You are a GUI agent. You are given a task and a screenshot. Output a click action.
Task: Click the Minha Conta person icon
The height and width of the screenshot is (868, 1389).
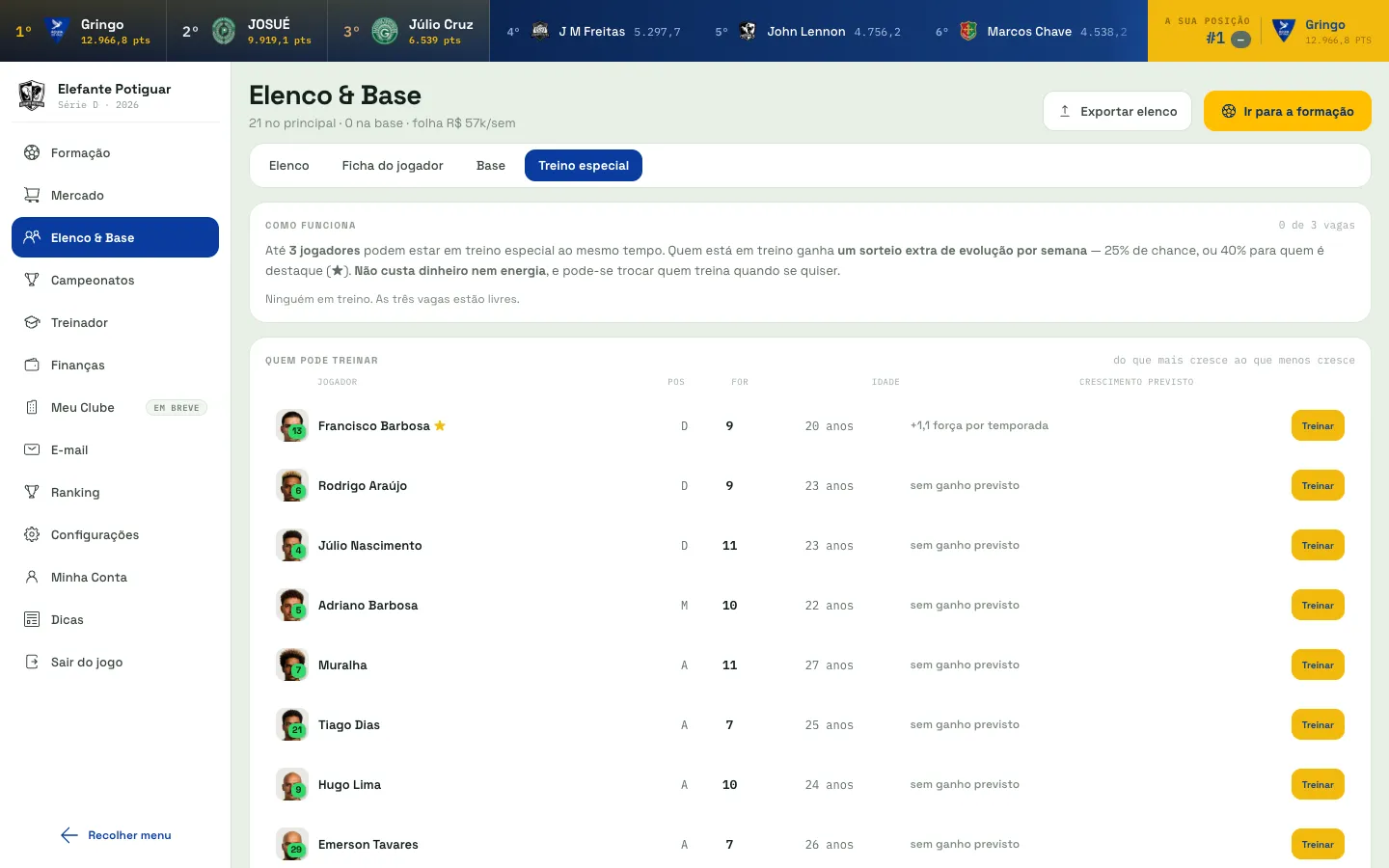click(32, 577)
